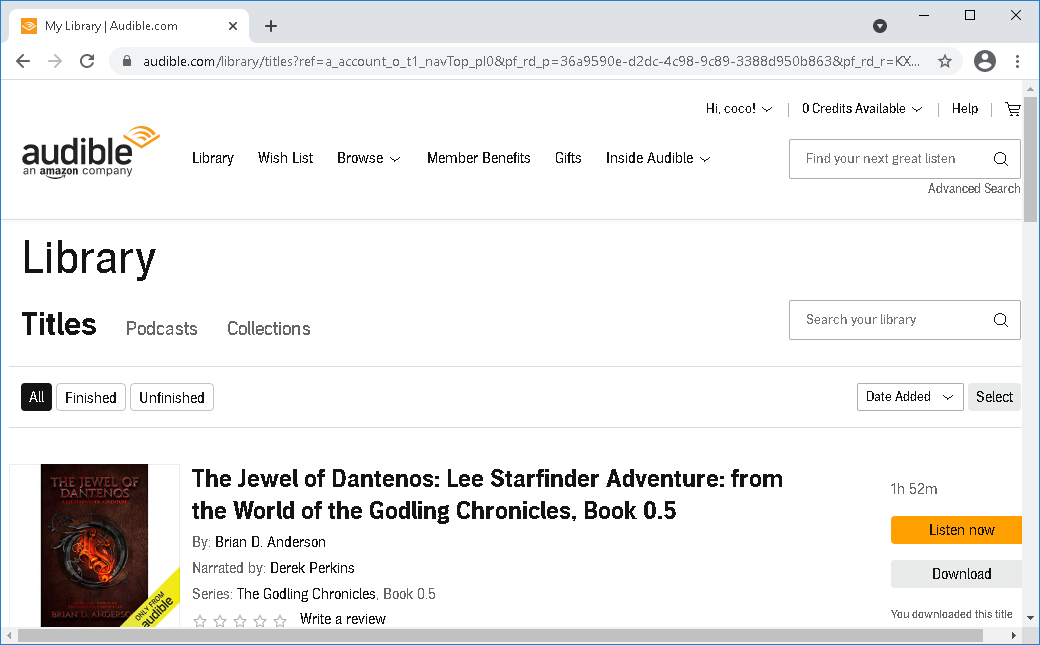Open a new browser tab
This screenshot has height=645, width=1040.
click(x=271, y=26)
